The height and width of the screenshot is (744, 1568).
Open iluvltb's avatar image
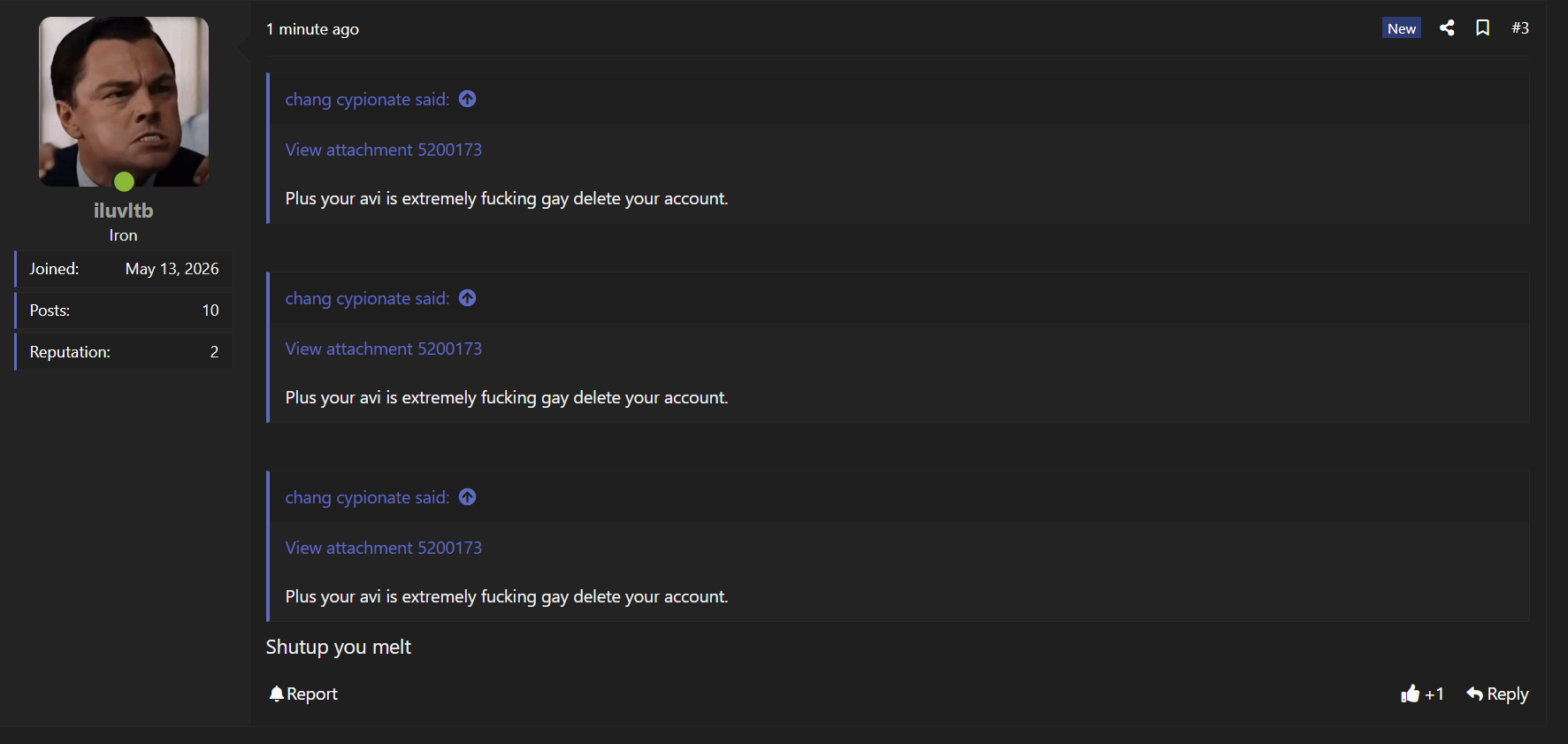point(124,102)
